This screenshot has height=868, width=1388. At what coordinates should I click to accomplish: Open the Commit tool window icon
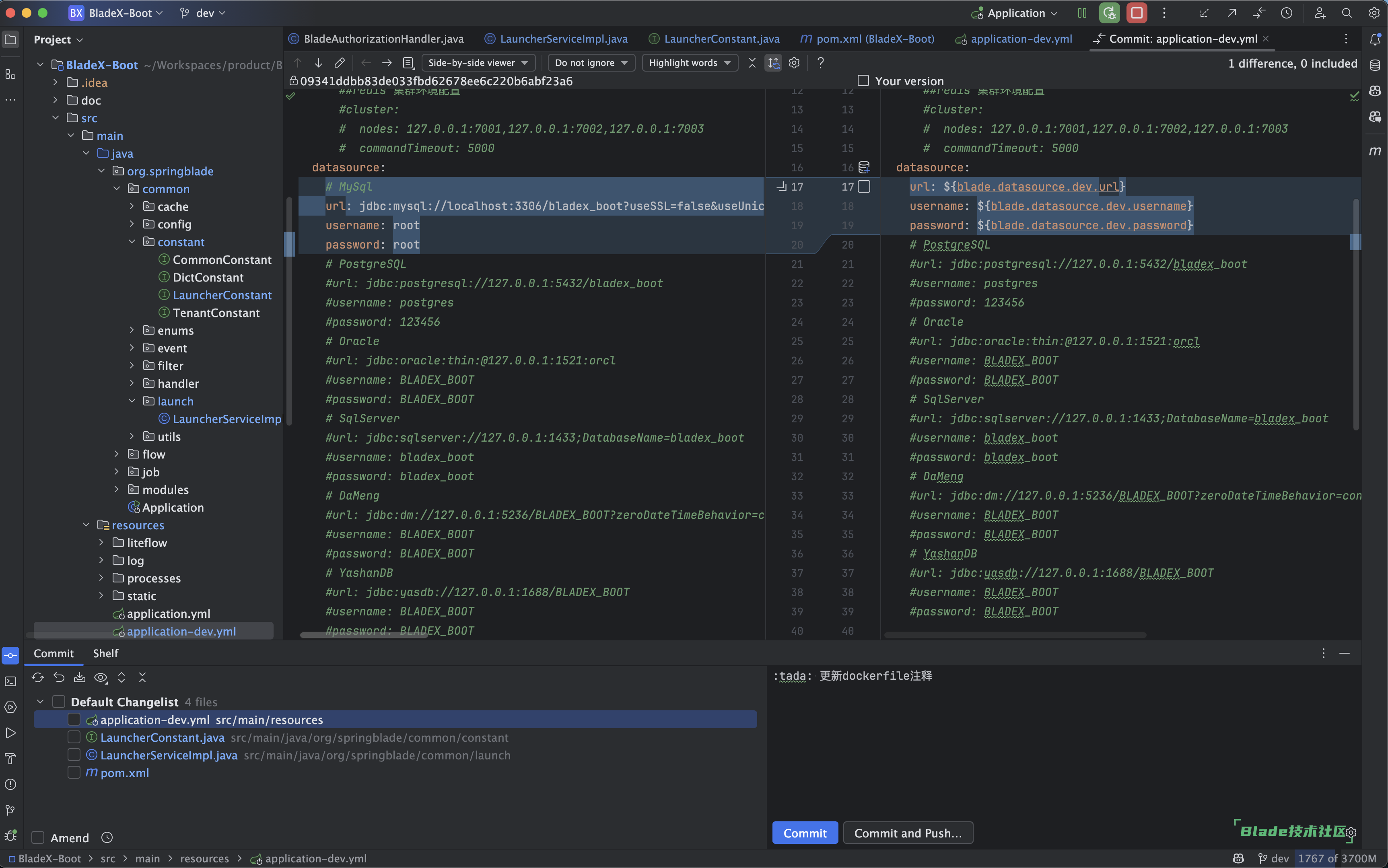click(x=10, y=656)
